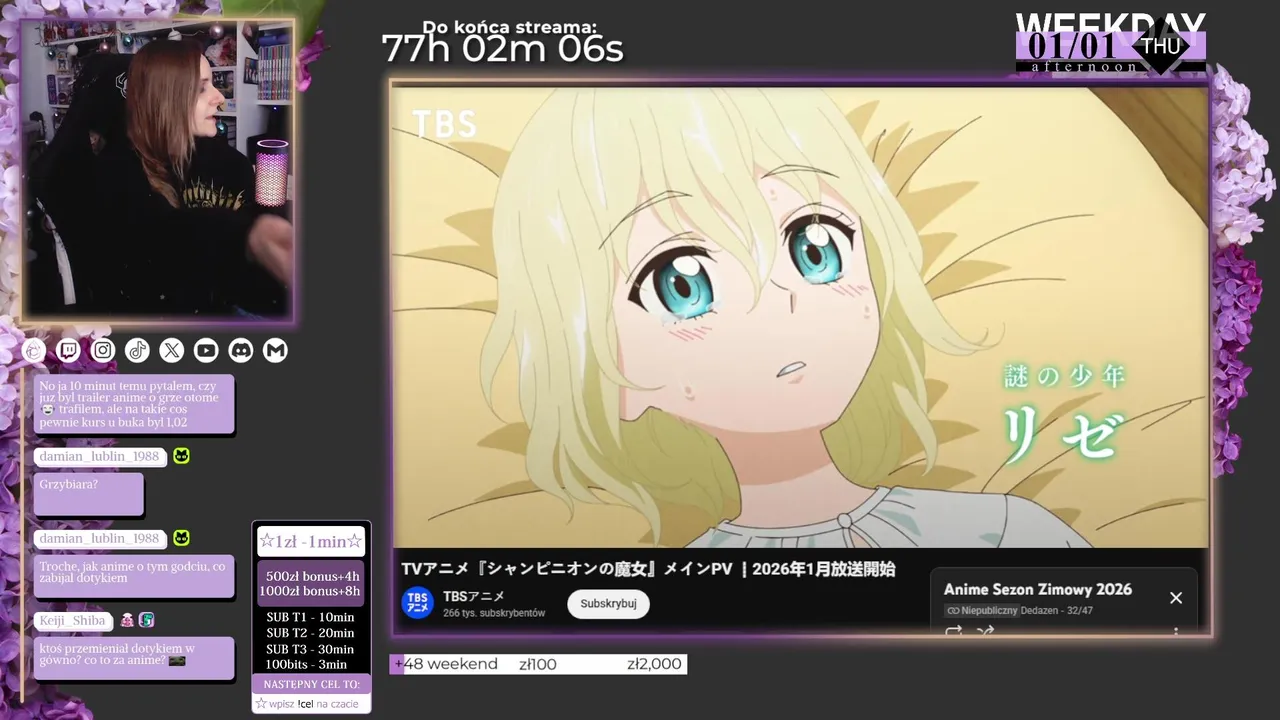This screenshot has height=720, width=1280.
Task: Click the '100bits - 3min' line
Action: click(306, 664)
